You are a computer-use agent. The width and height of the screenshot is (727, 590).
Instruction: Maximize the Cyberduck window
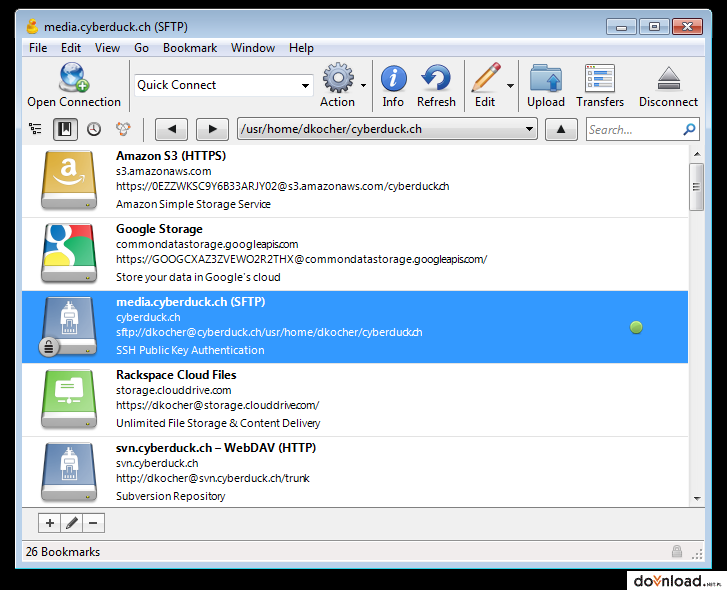click(x=654, y=27)
